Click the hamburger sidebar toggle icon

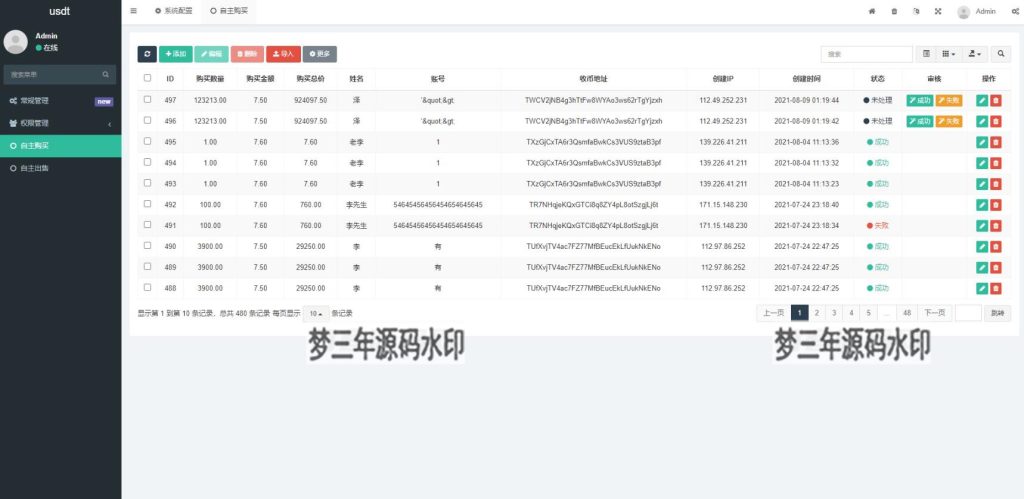(134, 11)
